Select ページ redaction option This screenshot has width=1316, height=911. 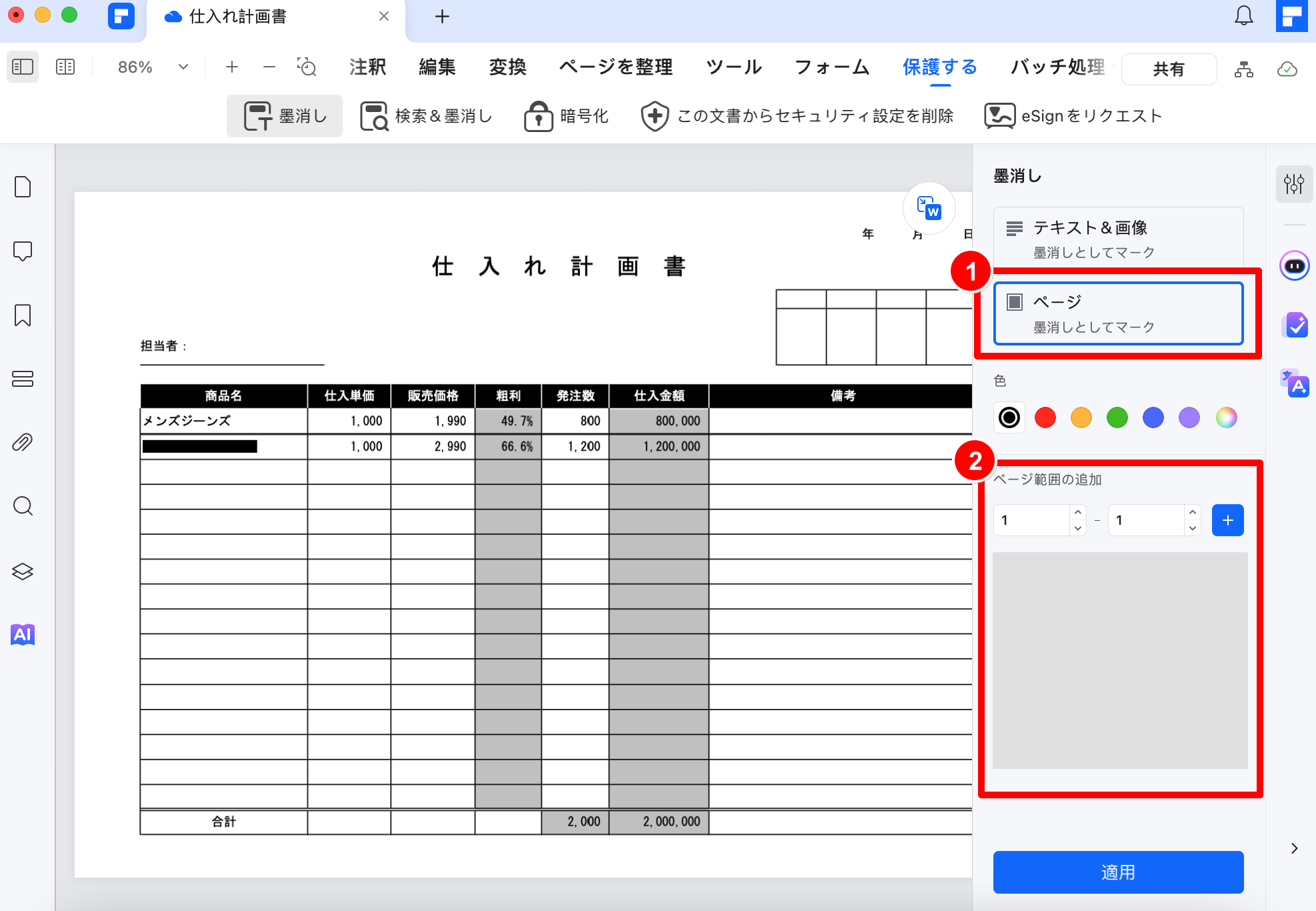1118,313
